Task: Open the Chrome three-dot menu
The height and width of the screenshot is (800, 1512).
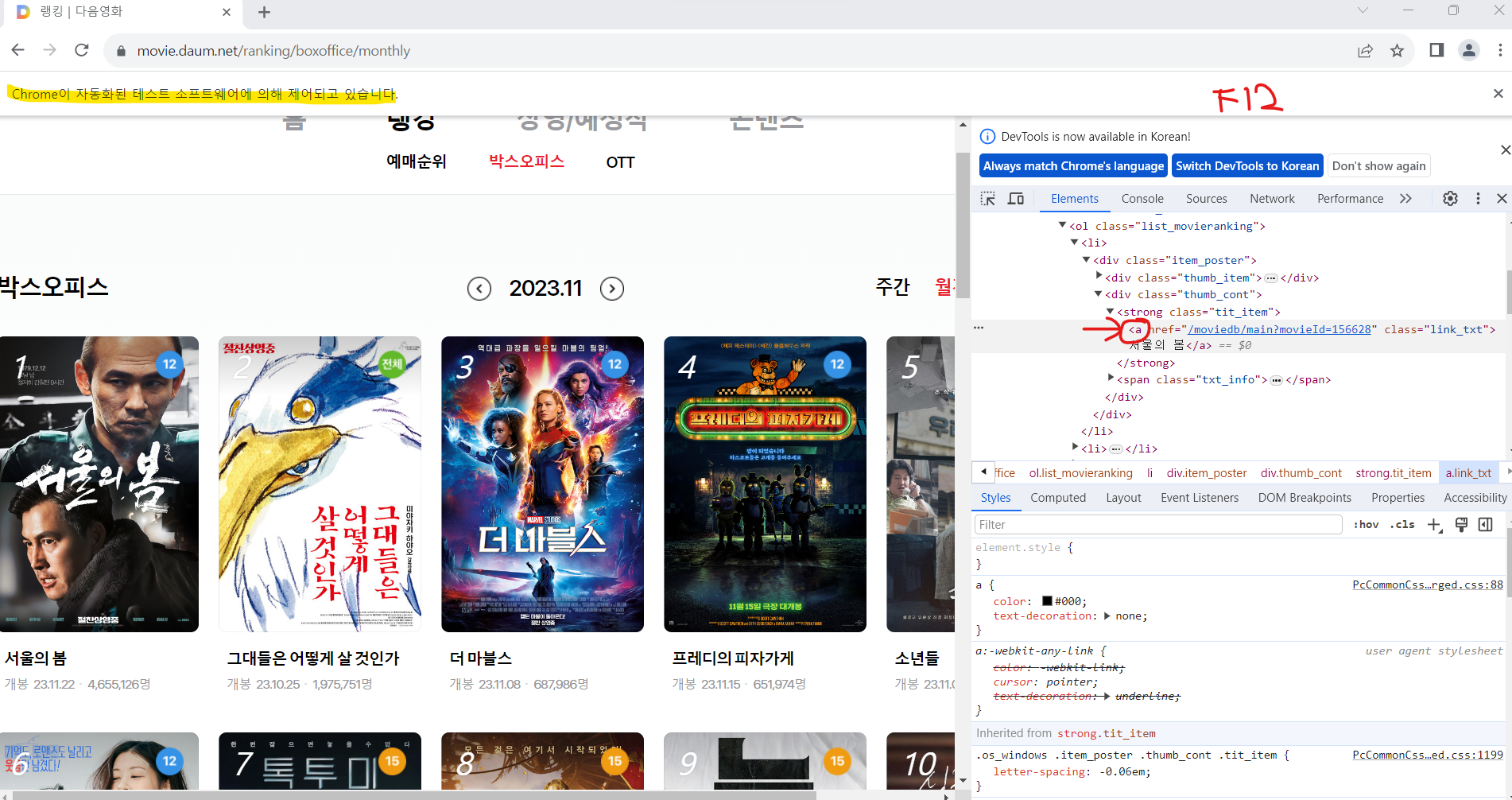Action: (x=1500, y=50)
